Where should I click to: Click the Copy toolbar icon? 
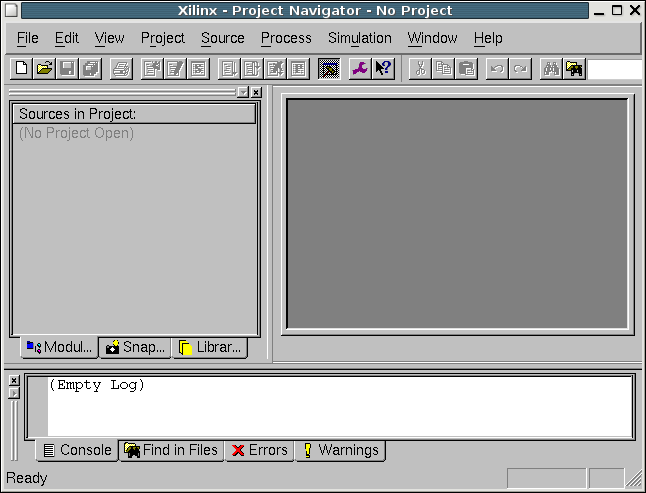pyautogui.click(x=443, y=68)
